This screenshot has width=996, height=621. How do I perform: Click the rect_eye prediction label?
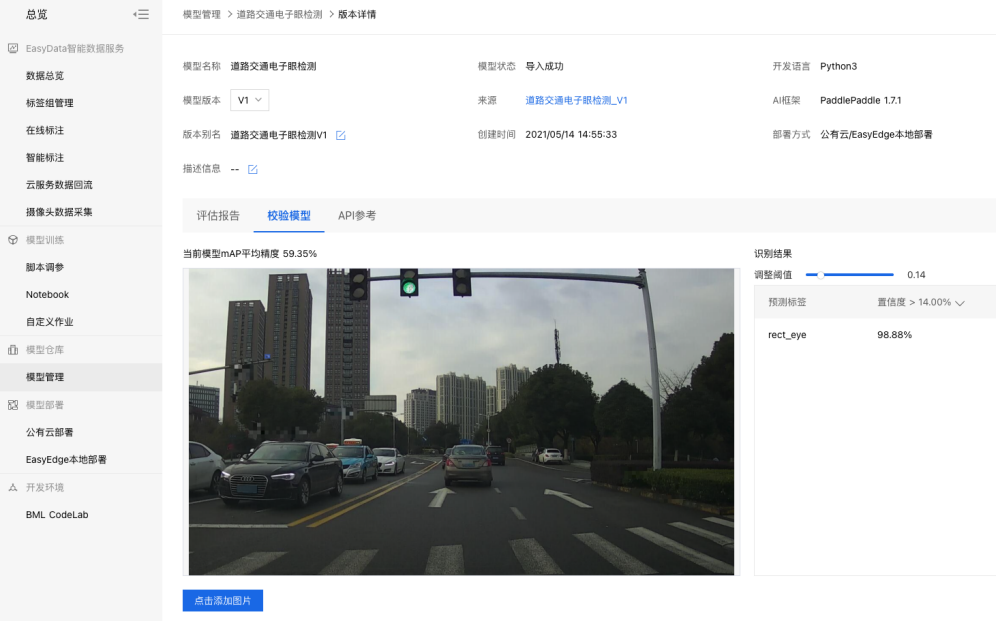click(787, 335)
